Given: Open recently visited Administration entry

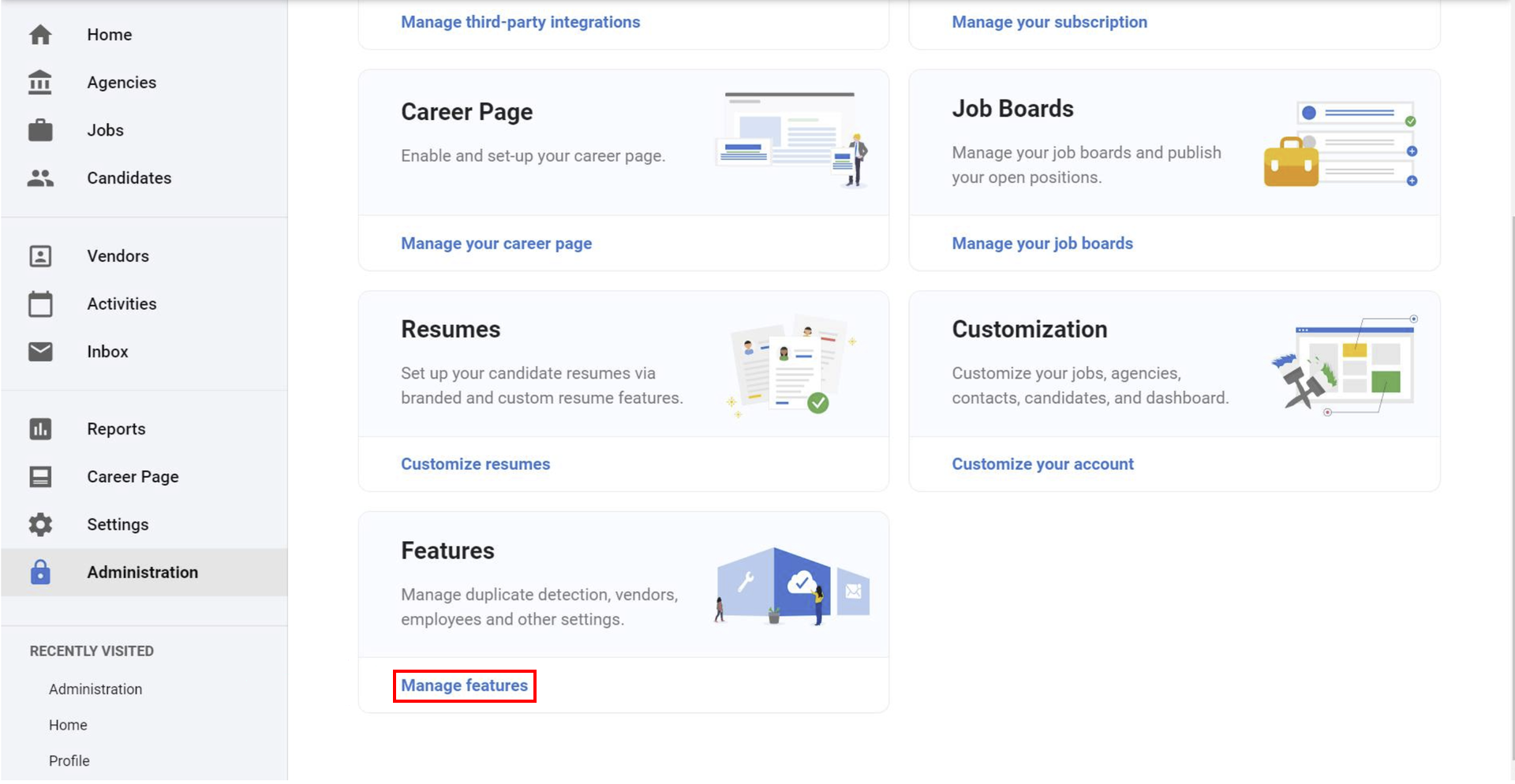Looking at the screenshot, I should coord(95,690).
